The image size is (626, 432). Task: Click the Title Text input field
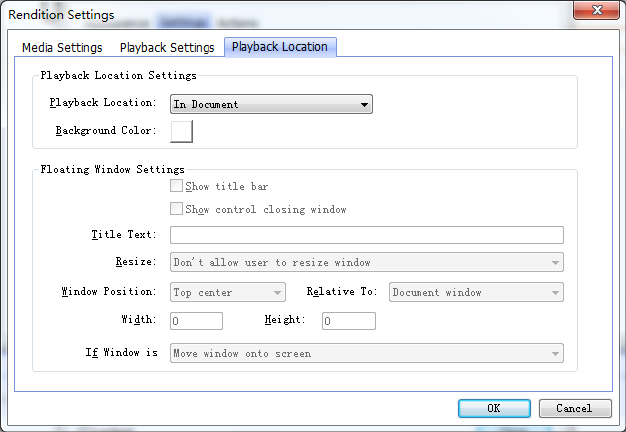click(366, 235)
